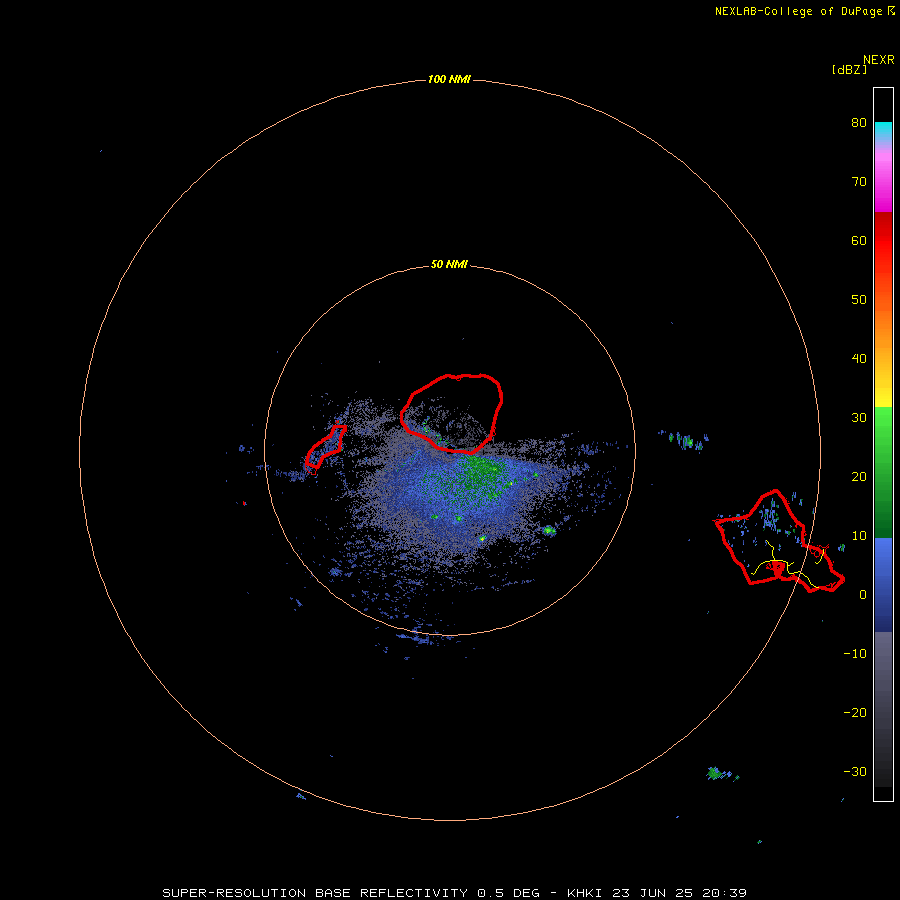900x900 pixels.
Task: Click the 40 dBZ scale value
Action: point(859,359)
